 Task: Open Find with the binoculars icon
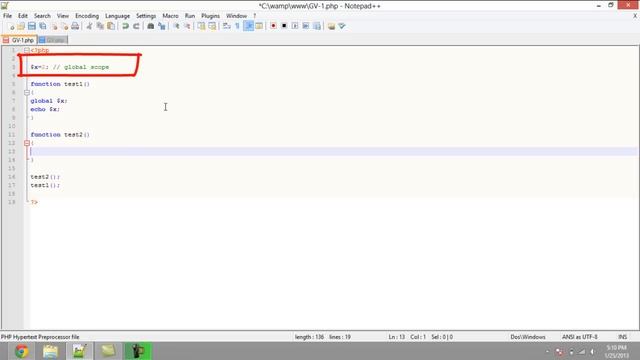151,26
